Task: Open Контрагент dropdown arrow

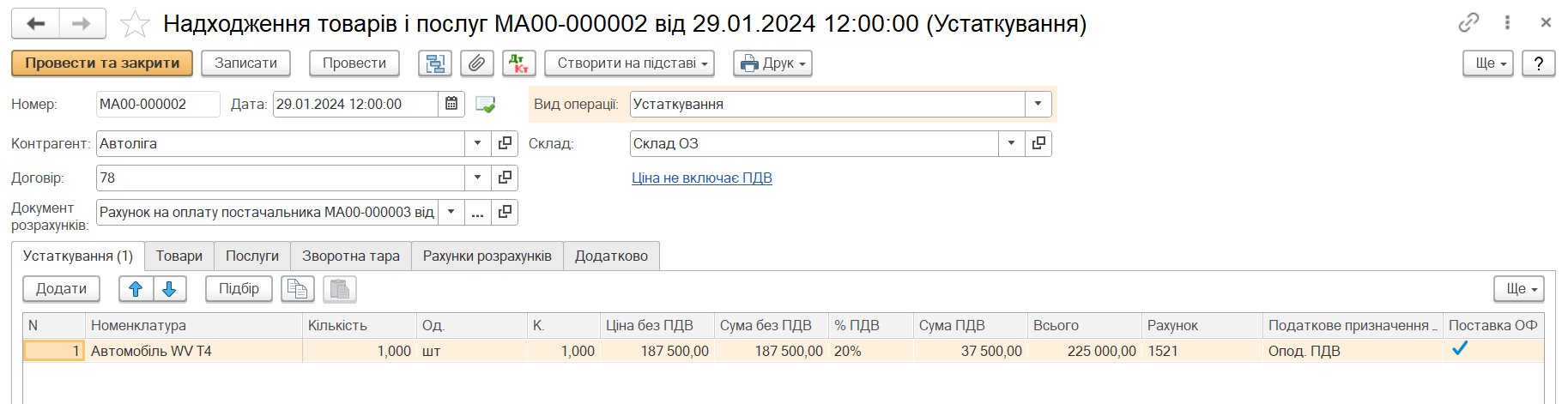Action: pyautogui.click(x=477, y=144)
